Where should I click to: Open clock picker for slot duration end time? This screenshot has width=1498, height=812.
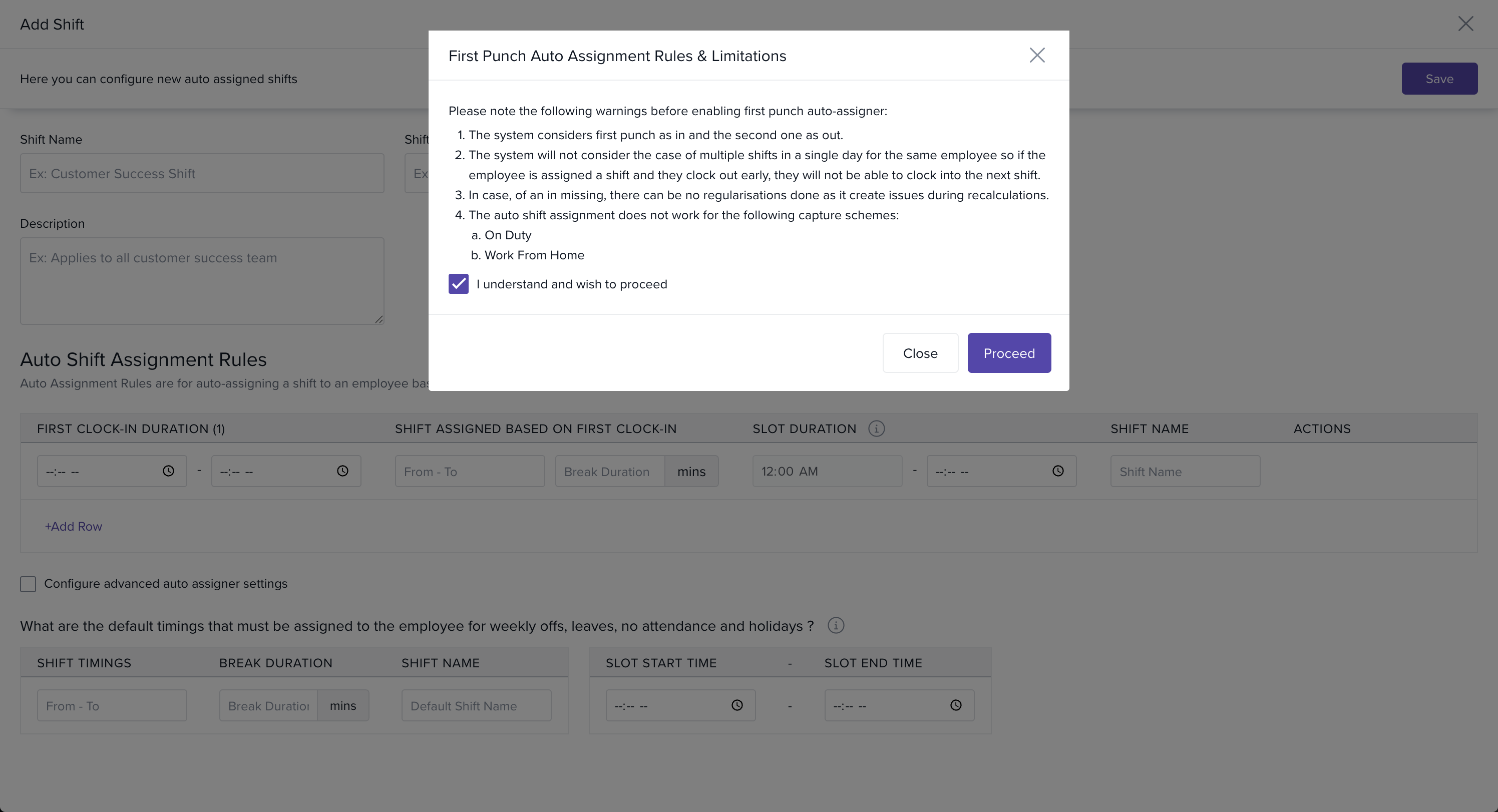(1058, 471)
